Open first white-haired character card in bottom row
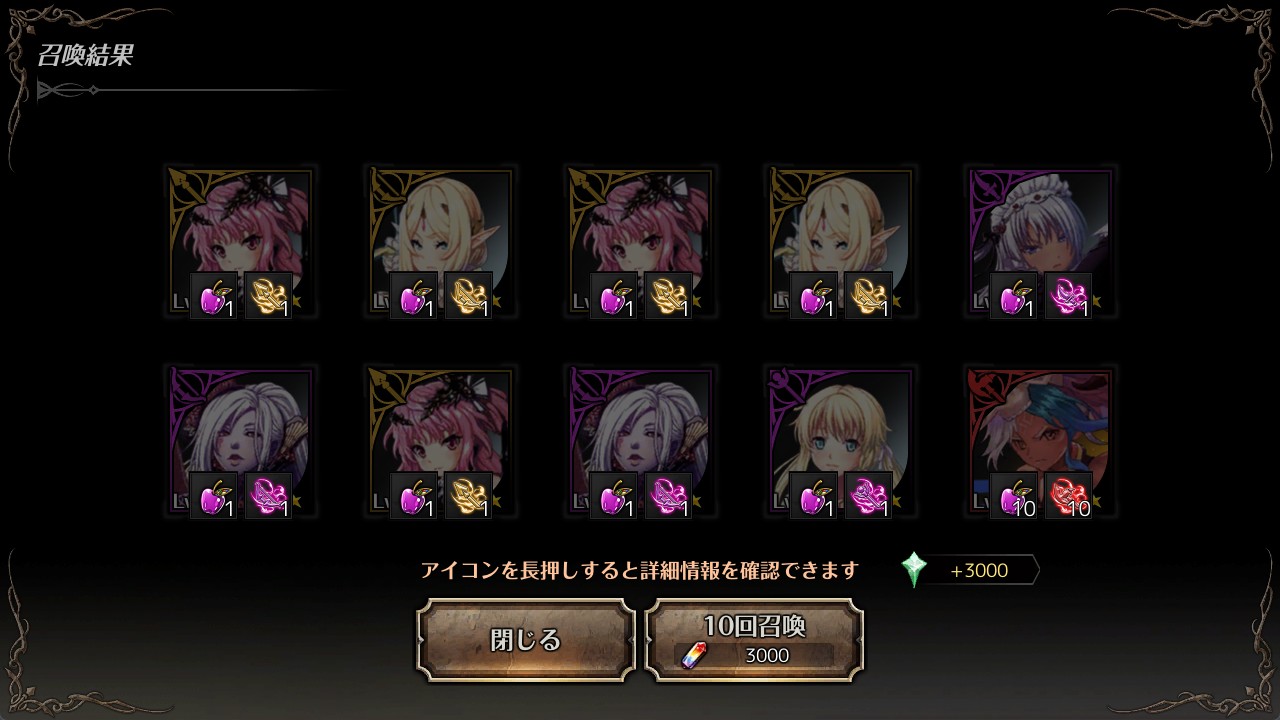1280x720 pixels. [x=240, y=442]
